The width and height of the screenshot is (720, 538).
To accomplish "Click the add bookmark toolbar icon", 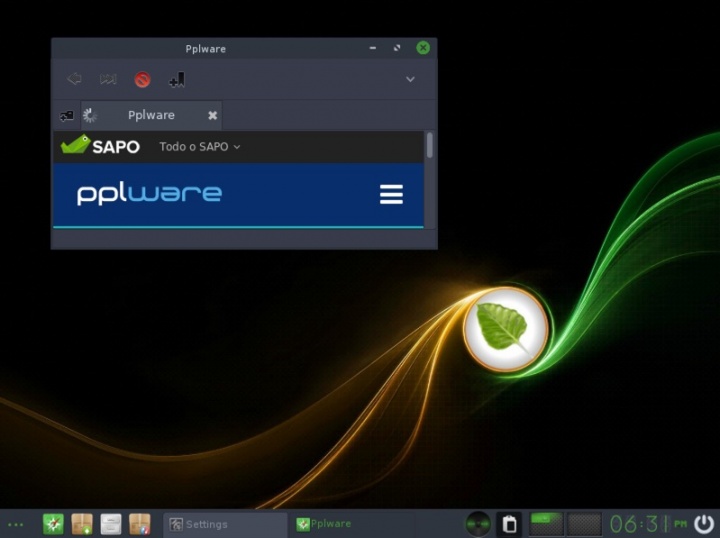I will [176, 79].
